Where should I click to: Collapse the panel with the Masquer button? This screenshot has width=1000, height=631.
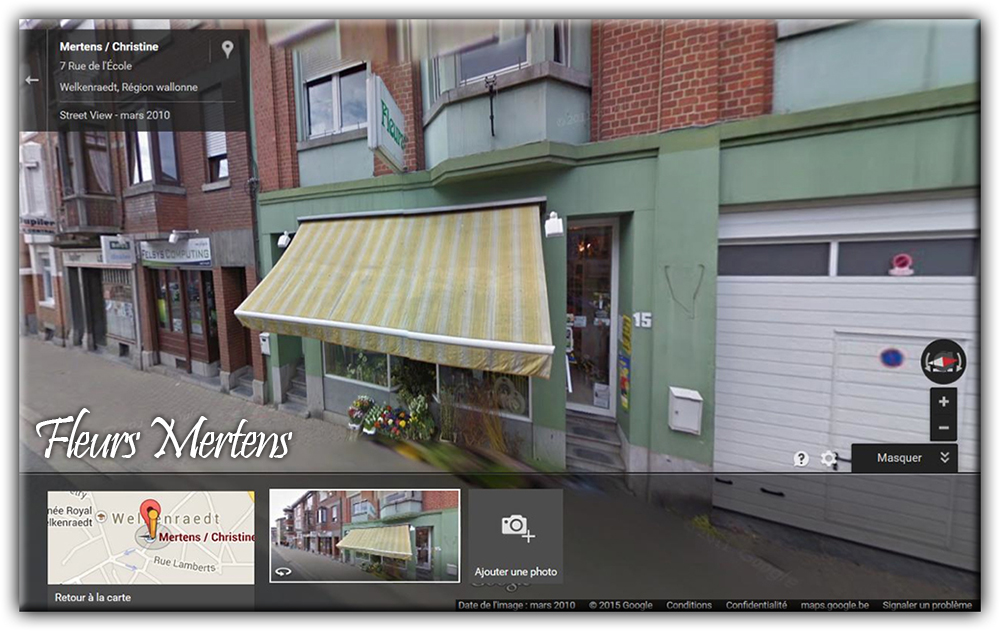pos(904,458)
